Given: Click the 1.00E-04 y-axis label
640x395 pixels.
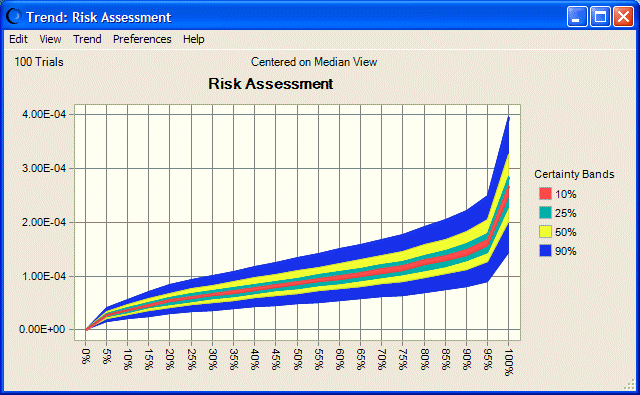Looking at the screenshot, I should pyautogui.click(x=44, y=276).
